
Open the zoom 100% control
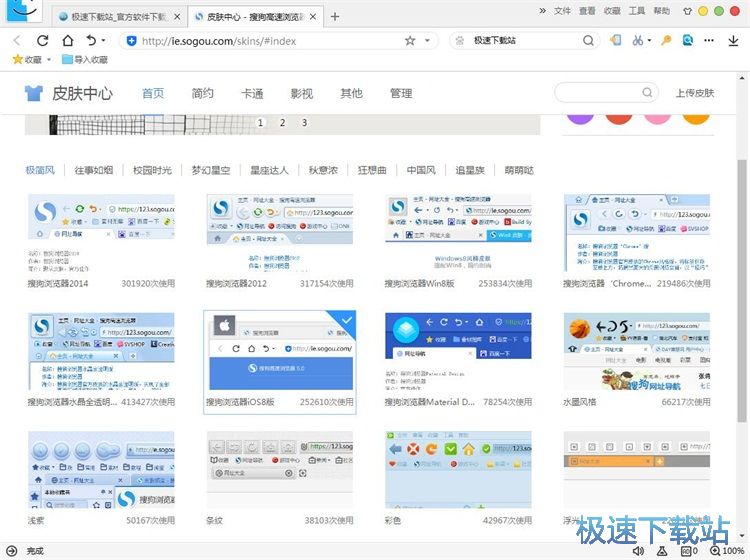click(x=727, y=551)
